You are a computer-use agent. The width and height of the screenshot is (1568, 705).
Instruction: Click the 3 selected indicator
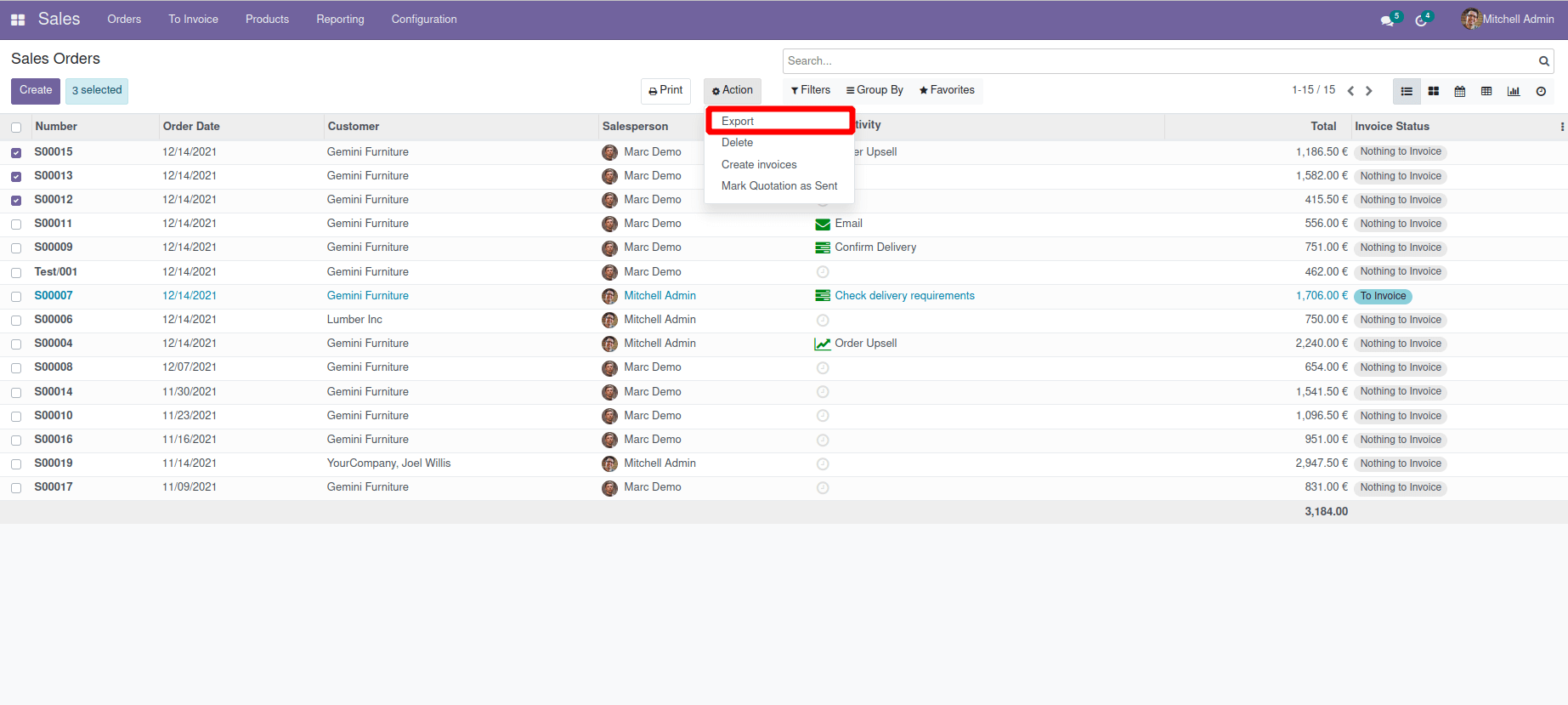click(x=97, y=90)
